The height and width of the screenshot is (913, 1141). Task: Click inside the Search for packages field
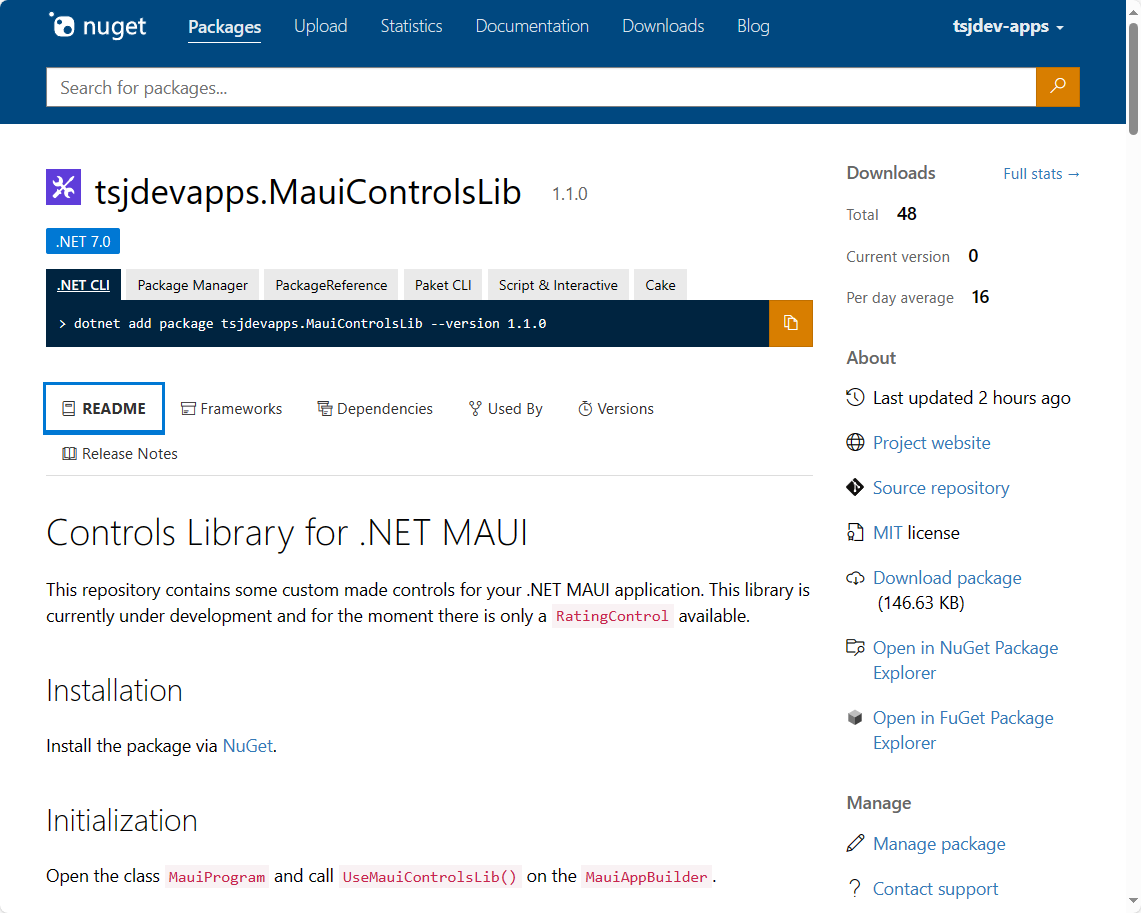[540, 88]
